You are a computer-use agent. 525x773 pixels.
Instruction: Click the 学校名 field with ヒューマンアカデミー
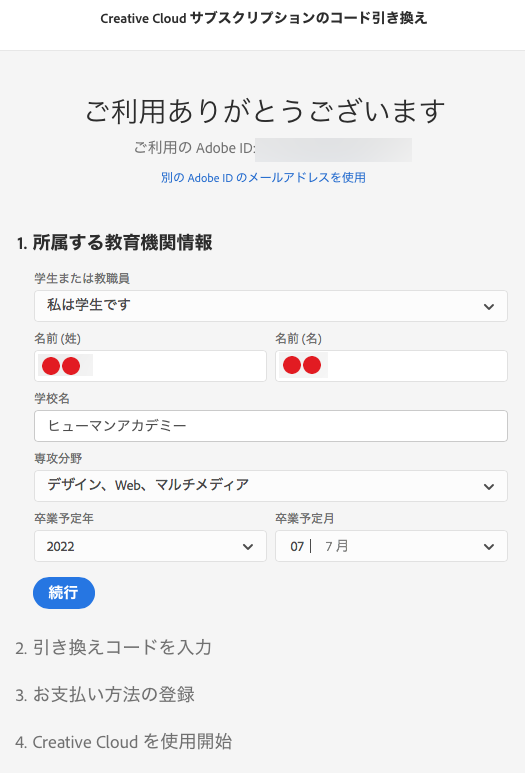coord(271,426)
